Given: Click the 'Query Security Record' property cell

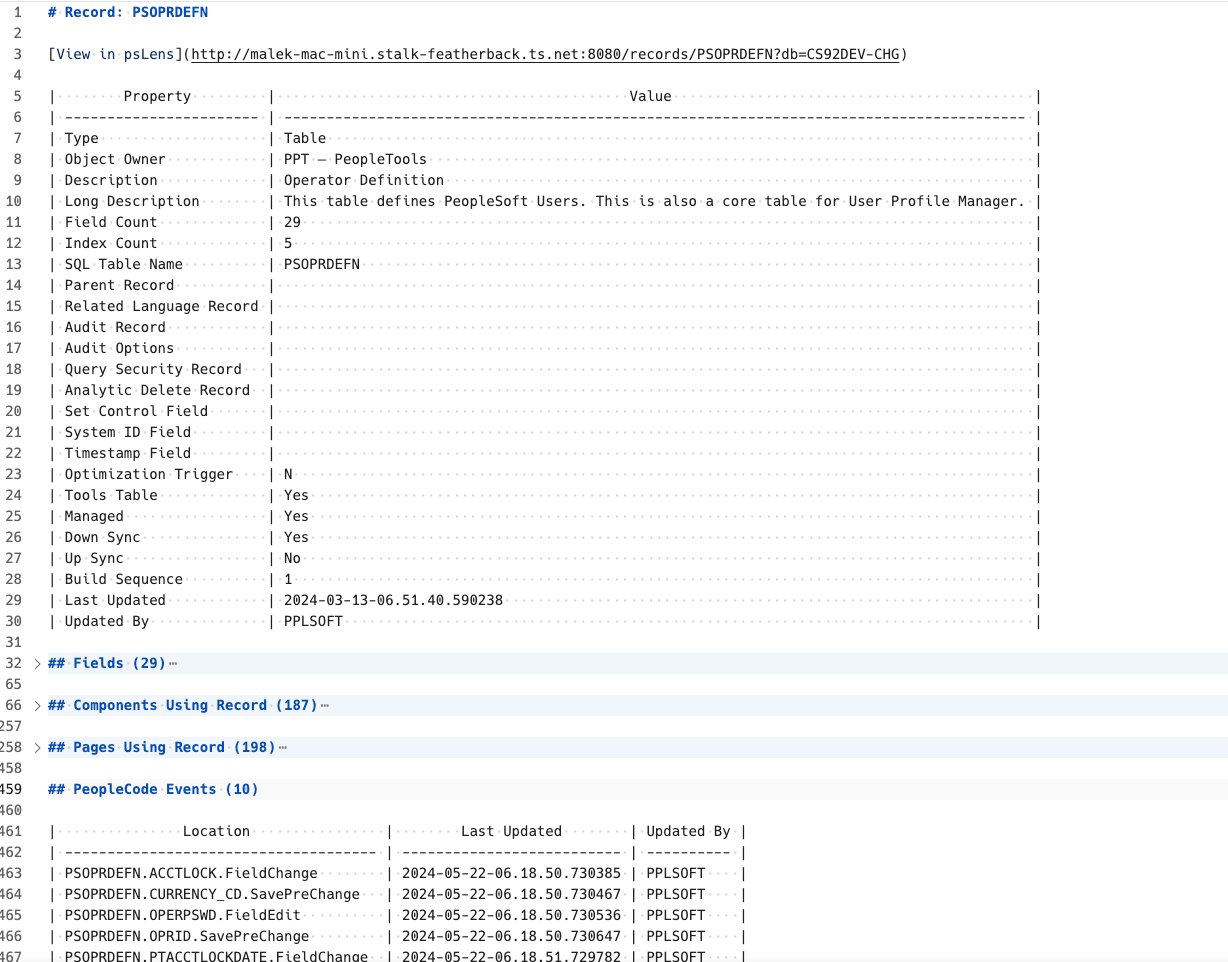Looking at the screenshot, I should click(x=153, y=369).
